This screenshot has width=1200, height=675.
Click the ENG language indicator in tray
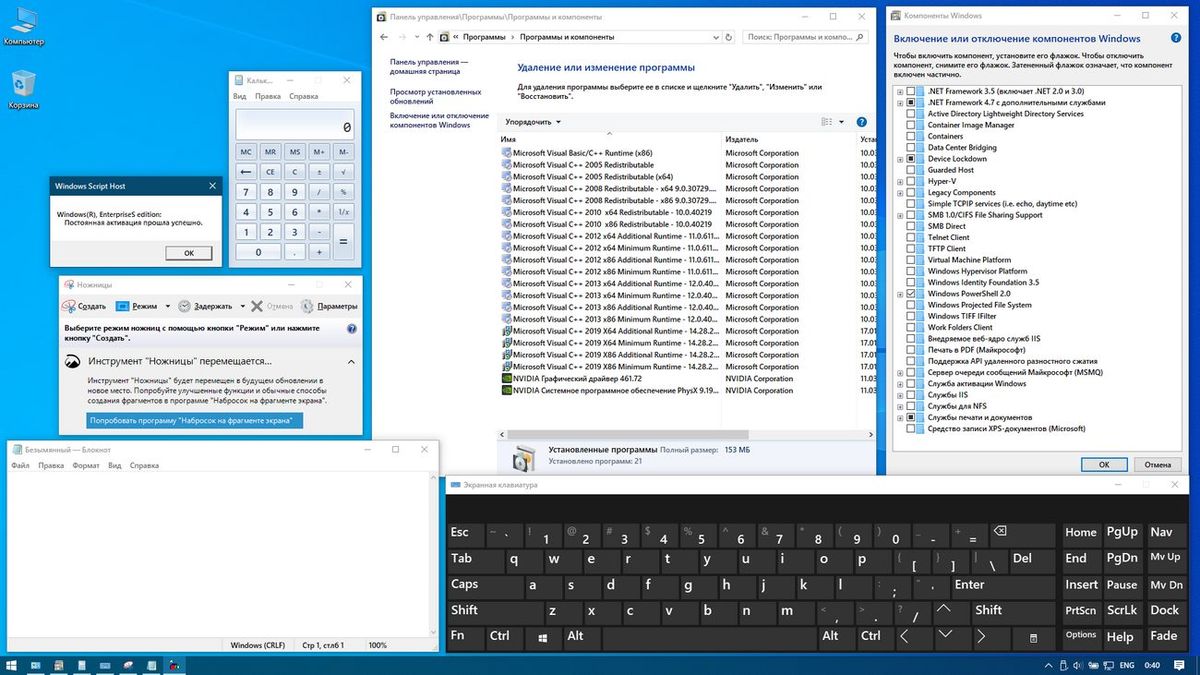pos(1125,664)
